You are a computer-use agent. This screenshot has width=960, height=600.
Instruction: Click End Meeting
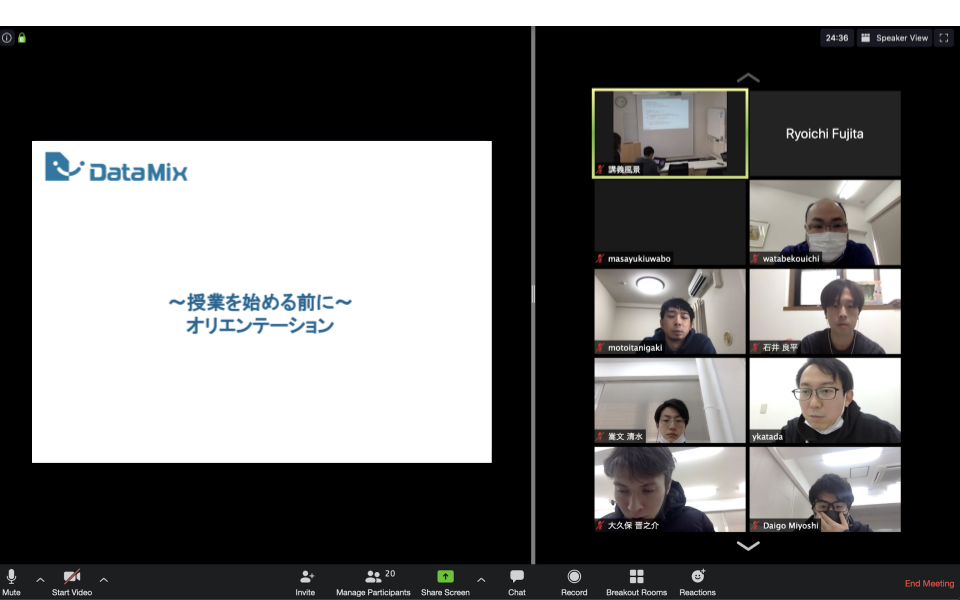pyautogui.click(x=929, y=583)
